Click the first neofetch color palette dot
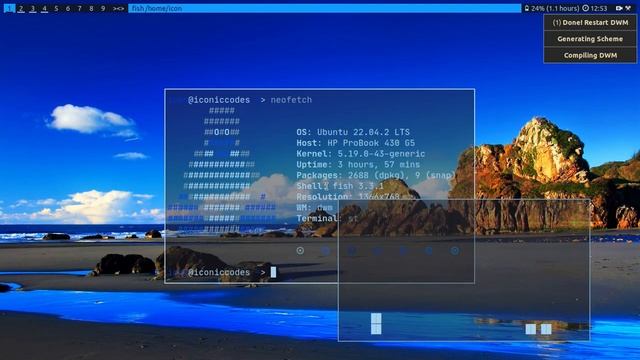The width and height of the screenshot is (640, 360). pos(300,251)
